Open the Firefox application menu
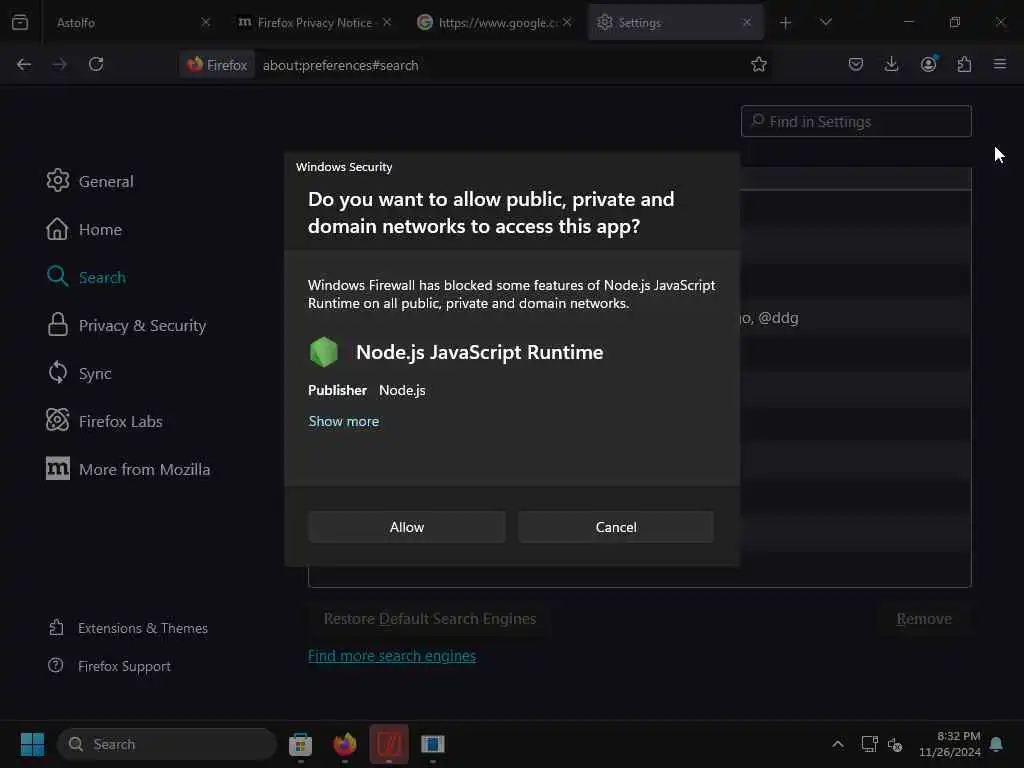Viewport: 1024px width, 768px height. pyautogui.click(x=1000, y=64)
